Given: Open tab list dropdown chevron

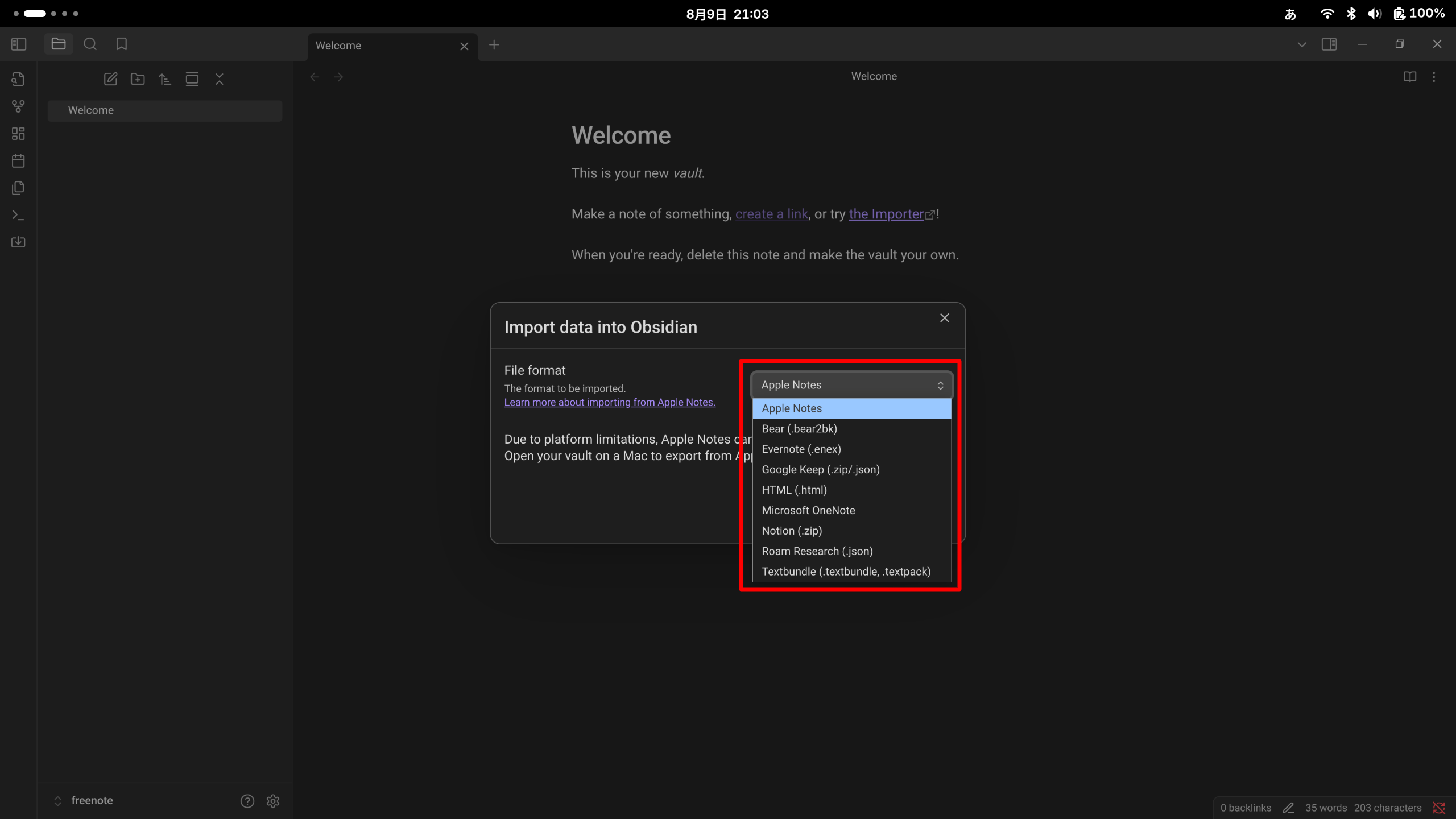Looking at the screenshot, I should (1302, 44).
